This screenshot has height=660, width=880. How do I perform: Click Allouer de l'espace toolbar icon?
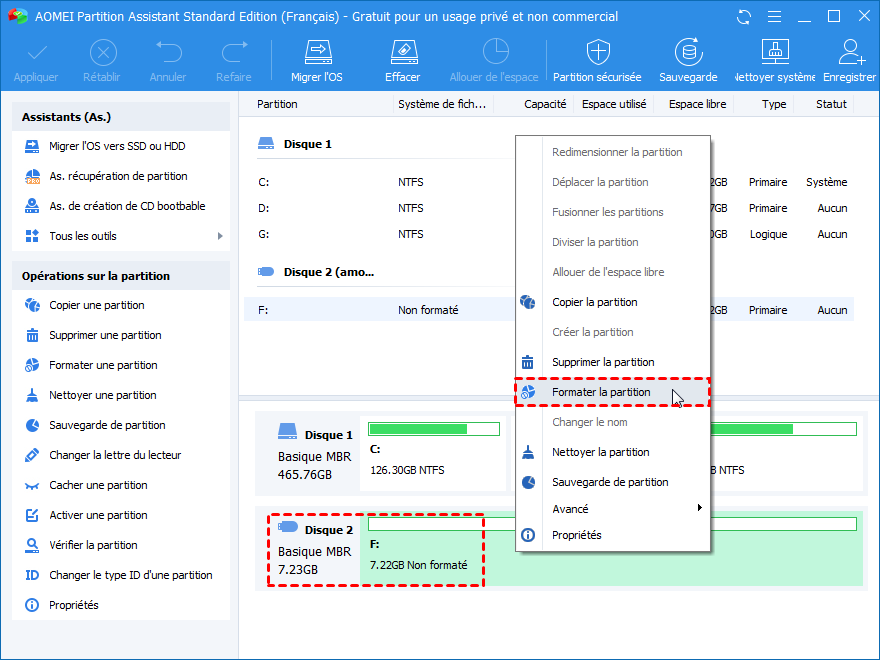coord(496,52)
